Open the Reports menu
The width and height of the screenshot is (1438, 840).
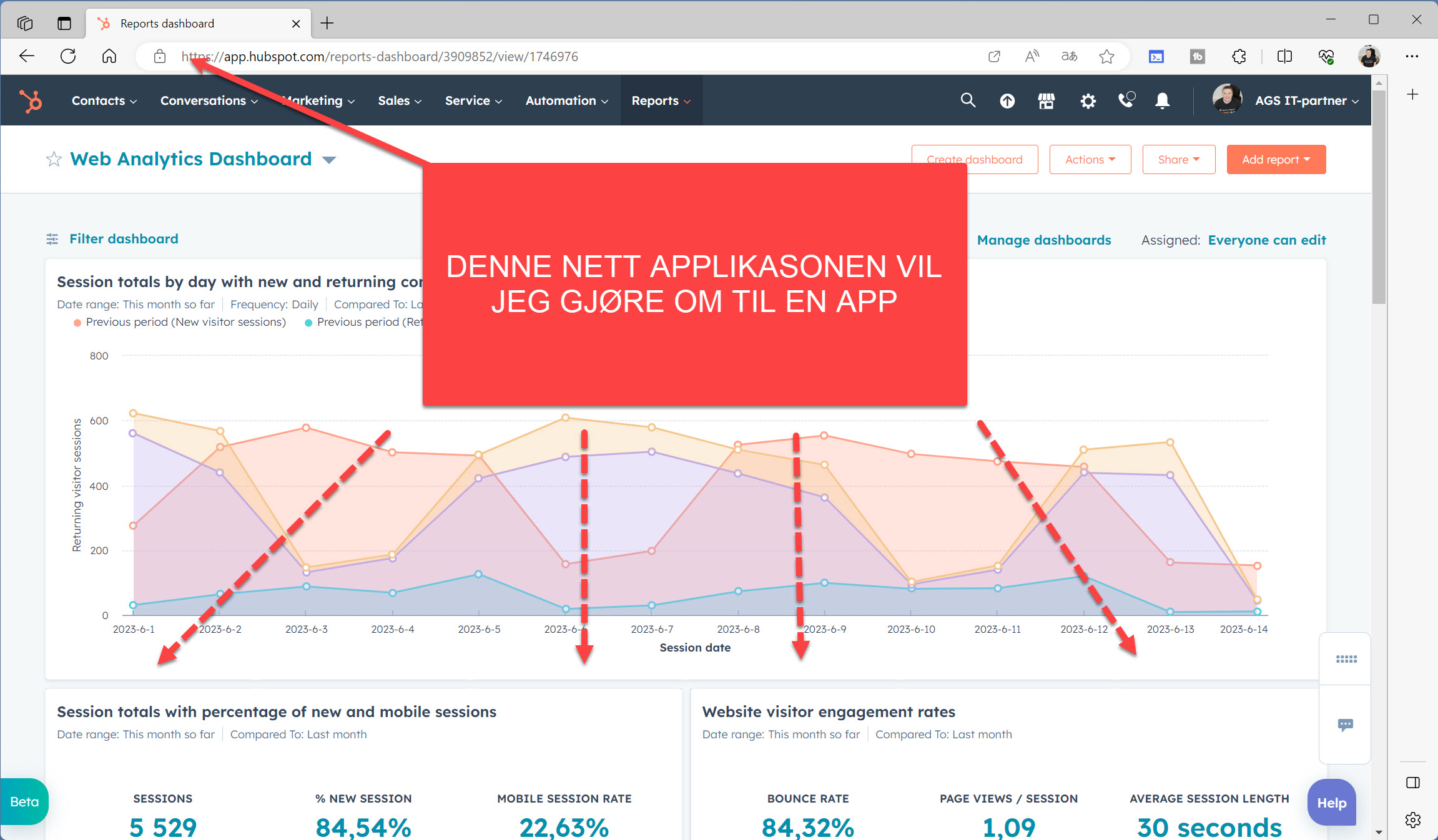(x=660, y=100)
